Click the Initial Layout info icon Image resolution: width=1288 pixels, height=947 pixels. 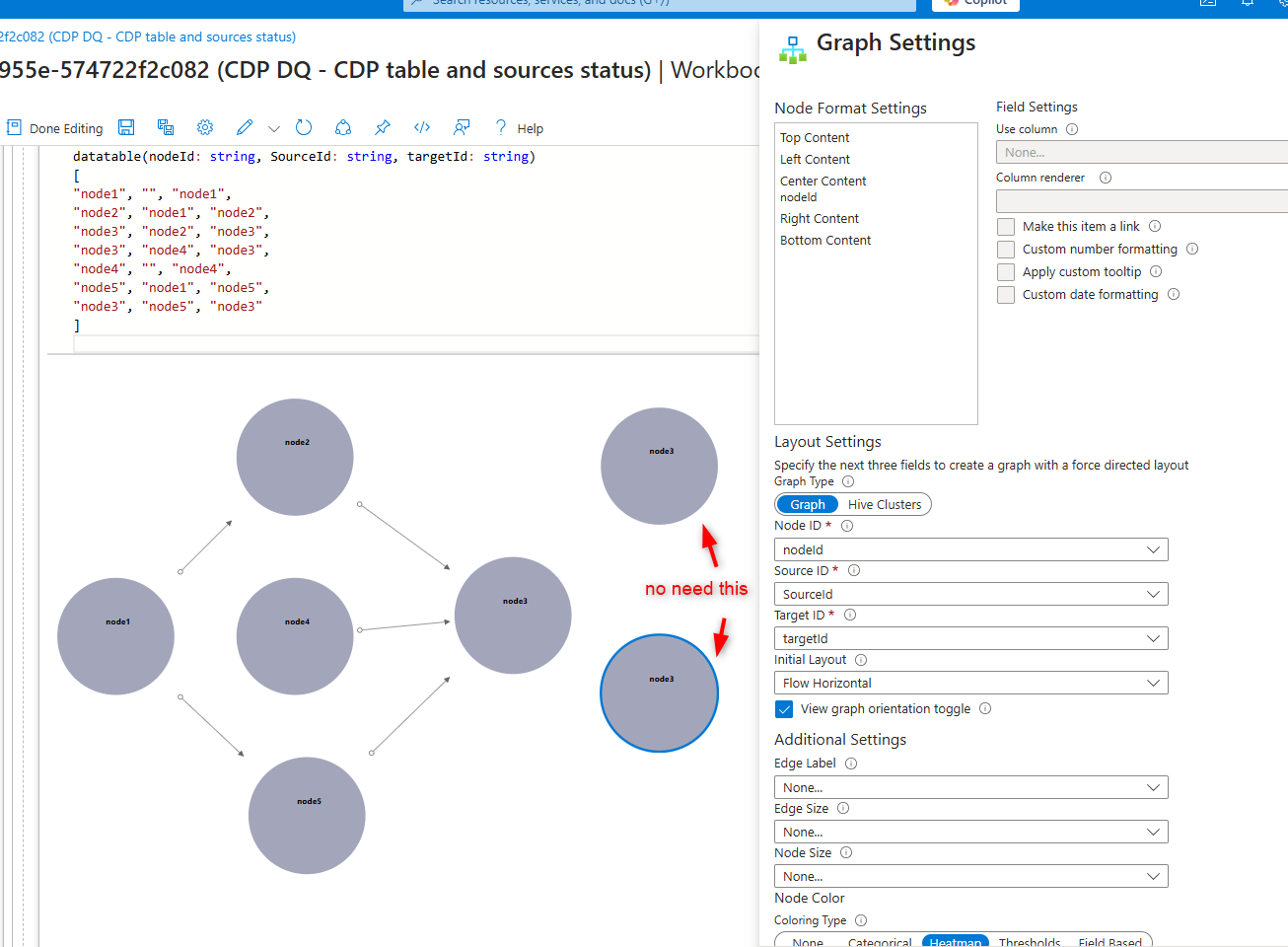[x=861, y=660]
